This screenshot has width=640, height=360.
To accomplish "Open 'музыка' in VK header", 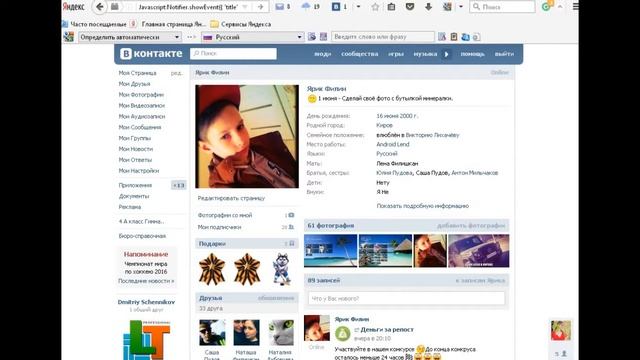I will click(425, 54).
